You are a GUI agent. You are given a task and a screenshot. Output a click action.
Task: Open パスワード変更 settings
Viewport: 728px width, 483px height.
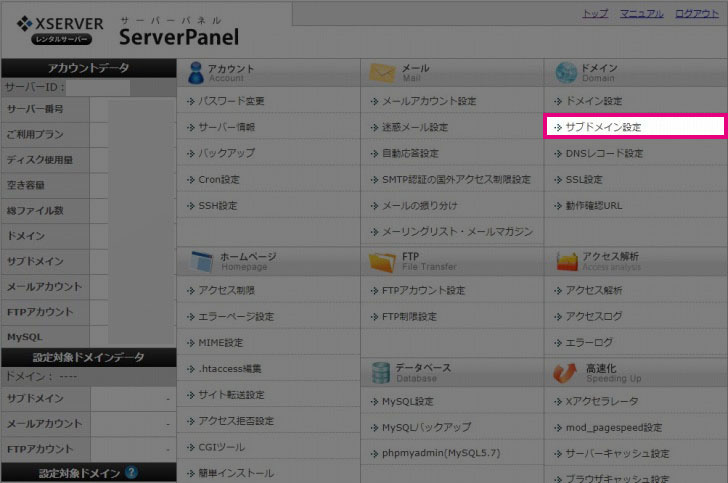tap(231, 102)
